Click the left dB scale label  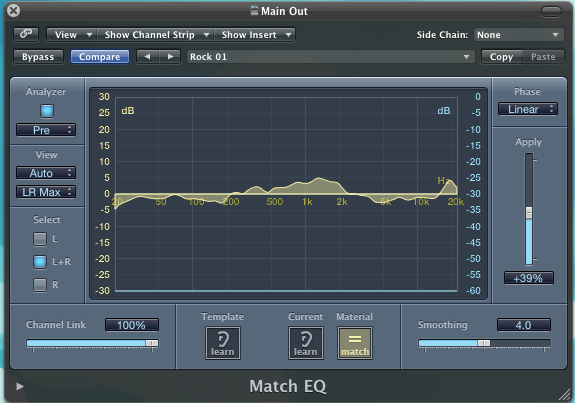(128, 111)
